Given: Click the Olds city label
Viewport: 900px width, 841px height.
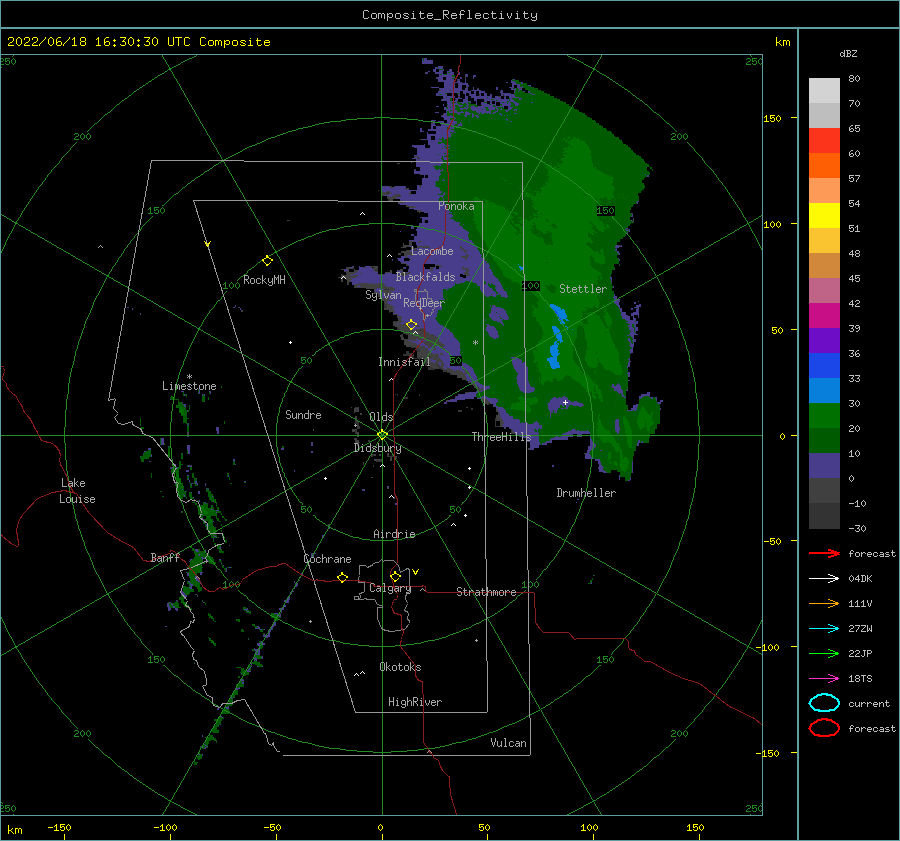Looking at the screenshot, I should tap(381, 417).
